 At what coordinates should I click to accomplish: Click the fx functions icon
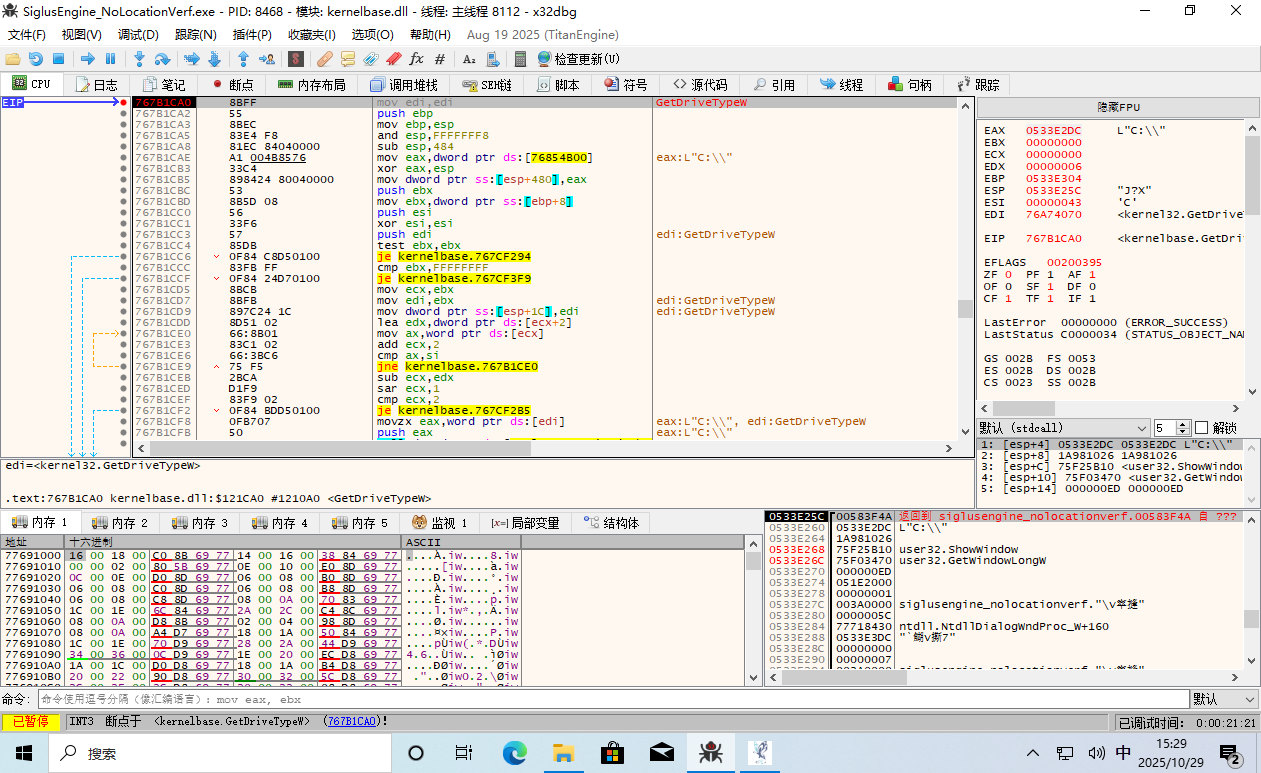coord(417,59)
